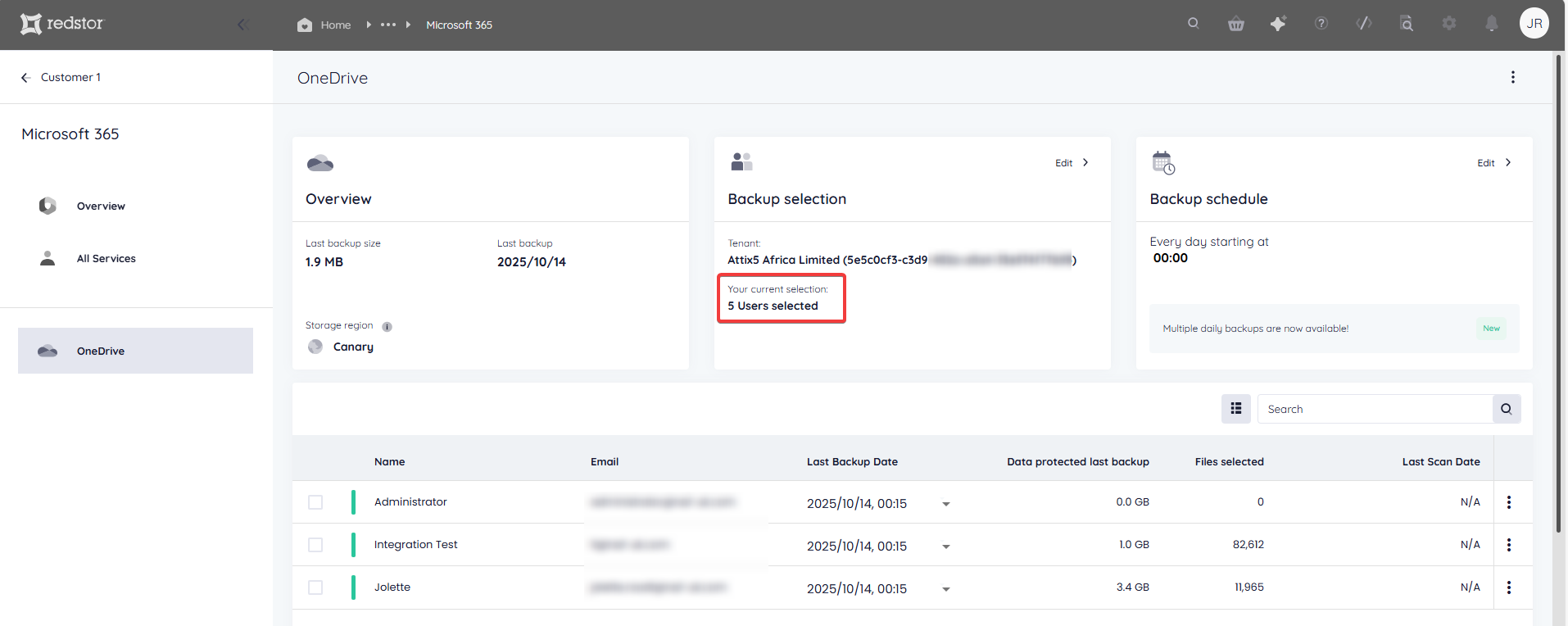Click the storage region info icon
Image resolution: width=1568 pixels, height=626 pixels.
coord(387,326)
